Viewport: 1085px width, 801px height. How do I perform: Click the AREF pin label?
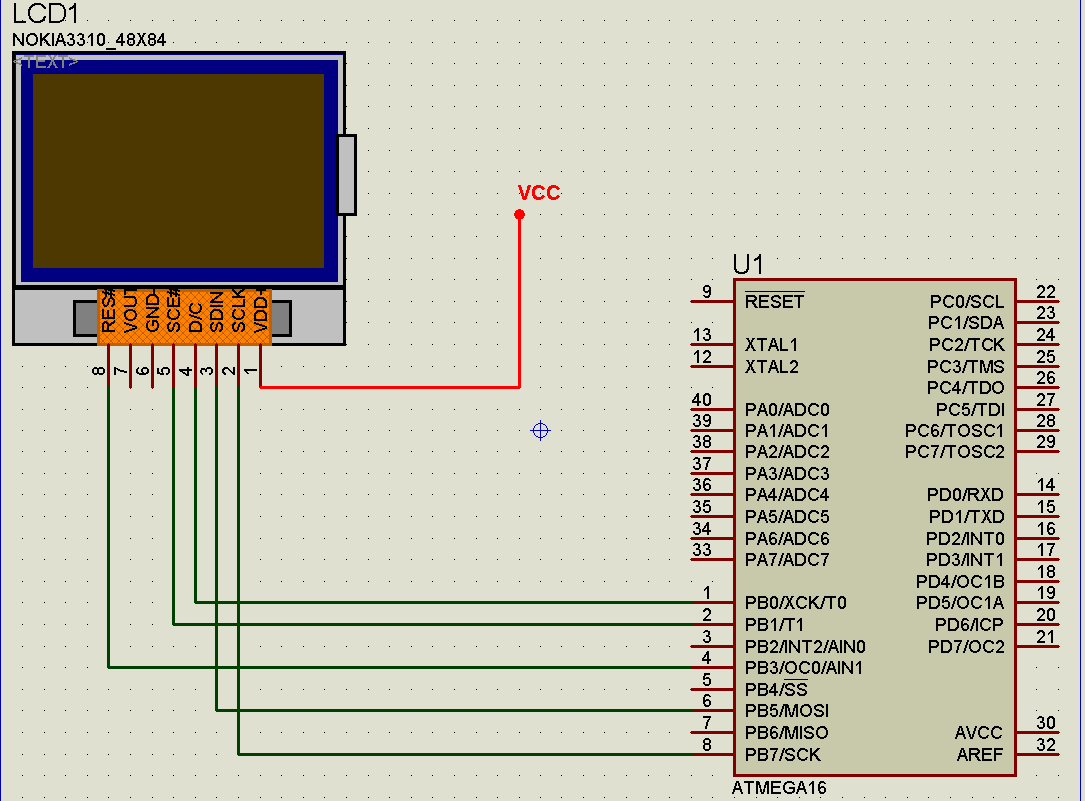[x=979, y=755]
